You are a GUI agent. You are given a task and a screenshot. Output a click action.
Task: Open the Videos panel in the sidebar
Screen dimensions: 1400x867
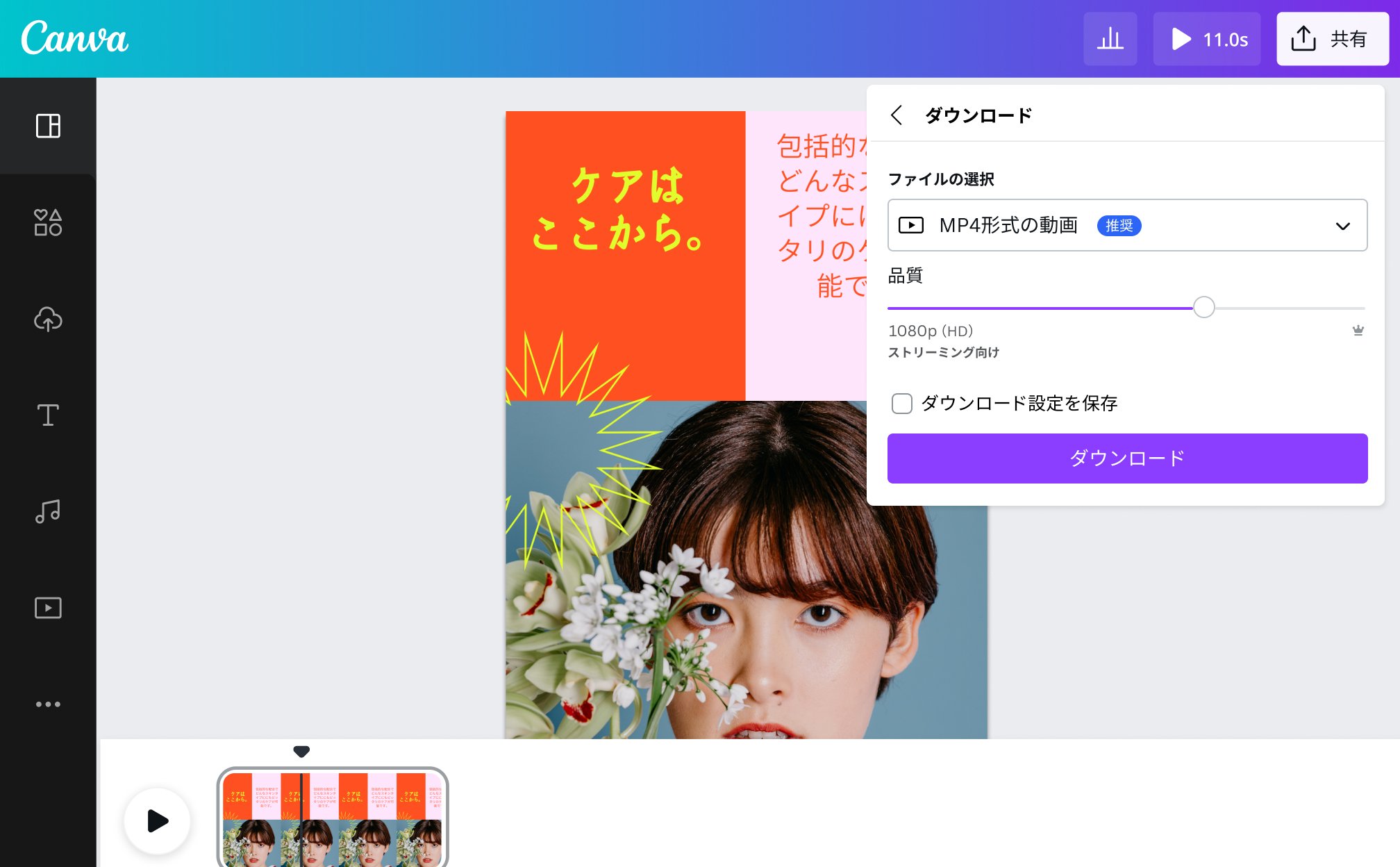click(x=48, y=608)
